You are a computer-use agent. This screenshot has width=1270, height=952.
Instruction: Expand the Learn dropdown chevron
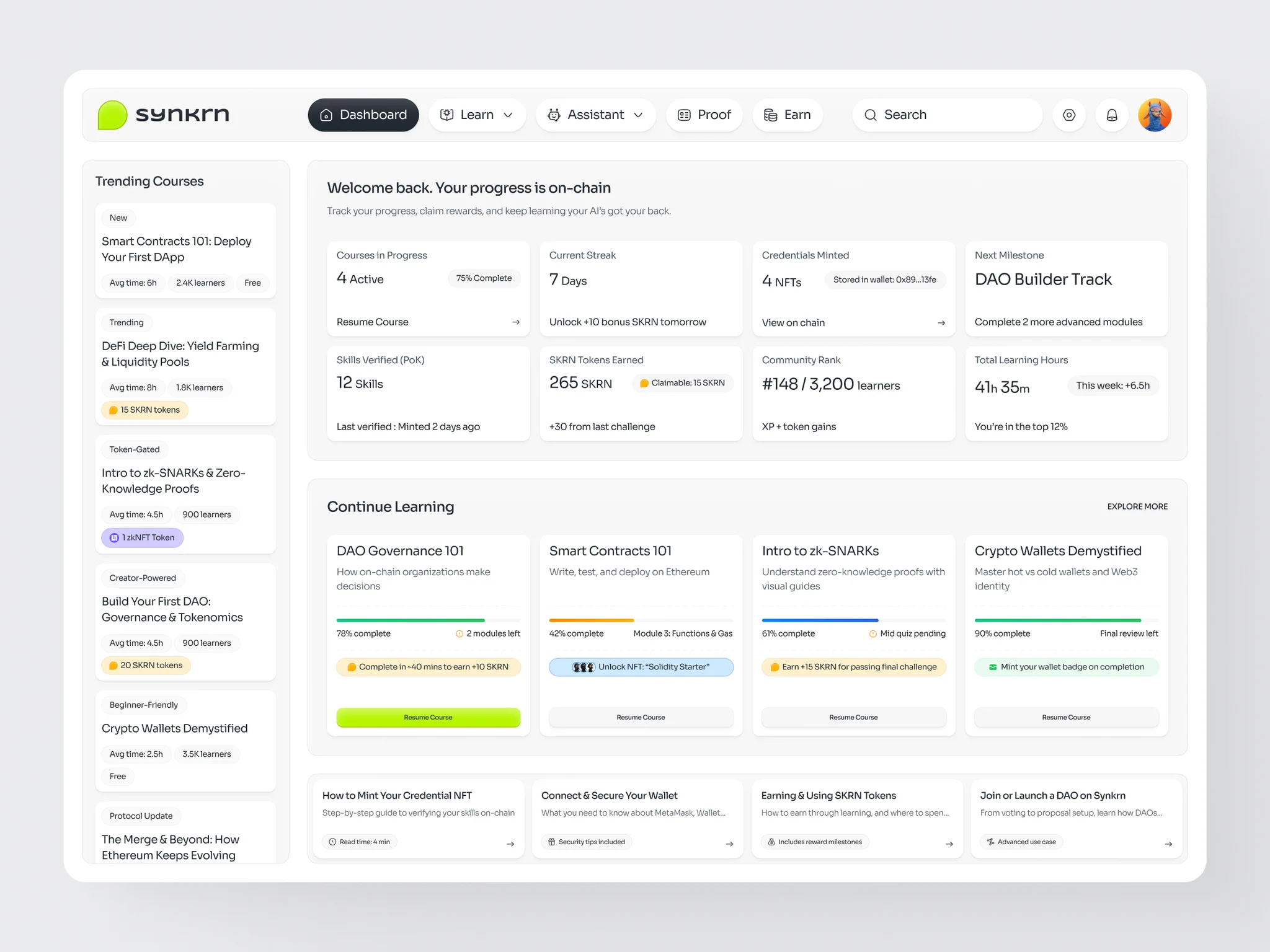point(508,115)
